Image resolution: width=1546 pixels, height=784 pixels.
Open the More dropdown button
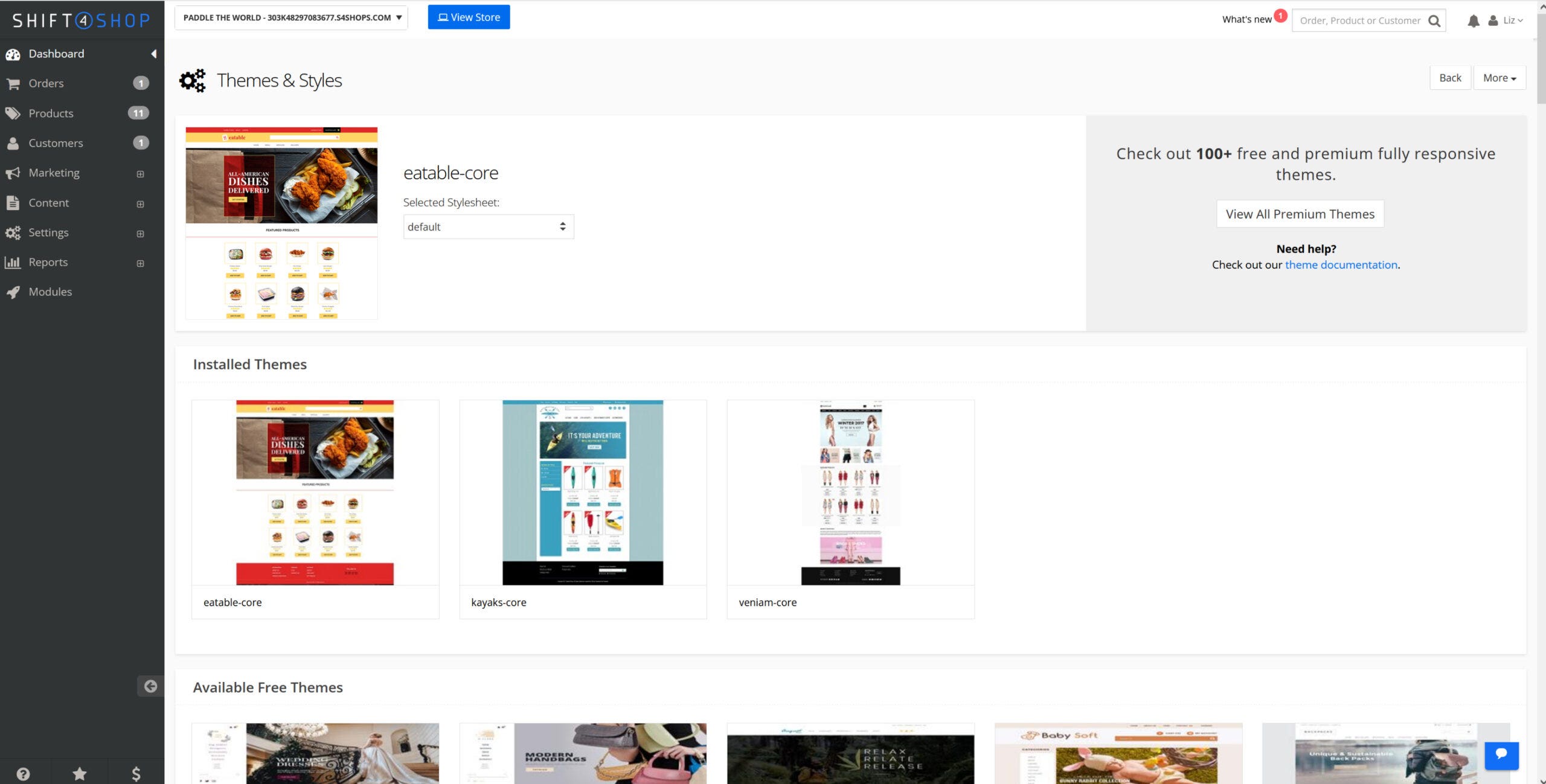coord(1499,78)
